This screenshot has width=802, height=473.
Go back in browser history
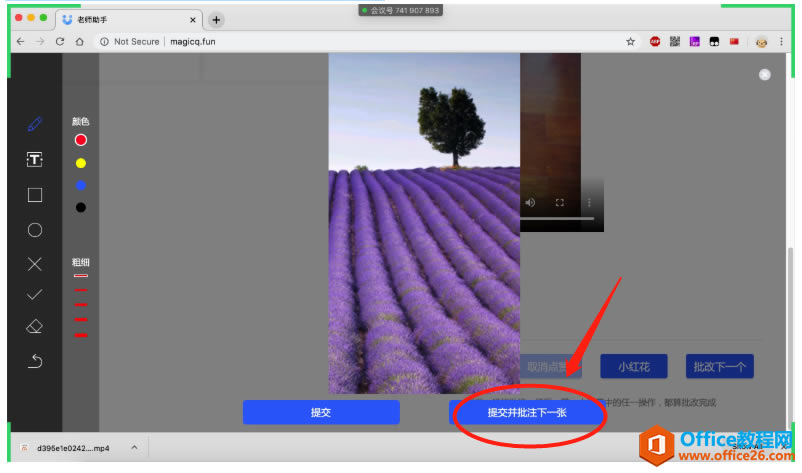point(20,41)
